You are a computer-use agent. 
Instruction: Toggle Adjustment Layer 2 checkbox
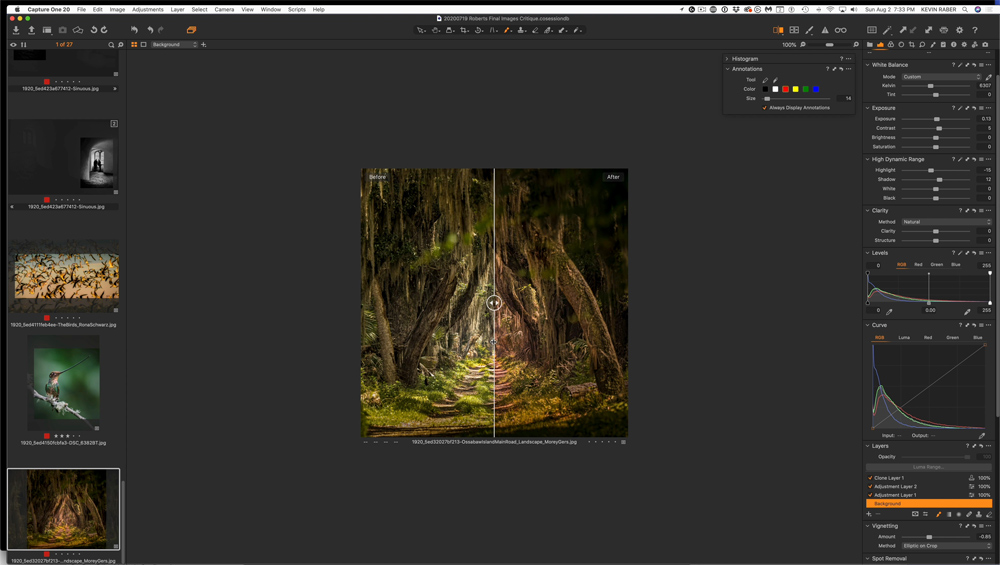coord(870,487)
